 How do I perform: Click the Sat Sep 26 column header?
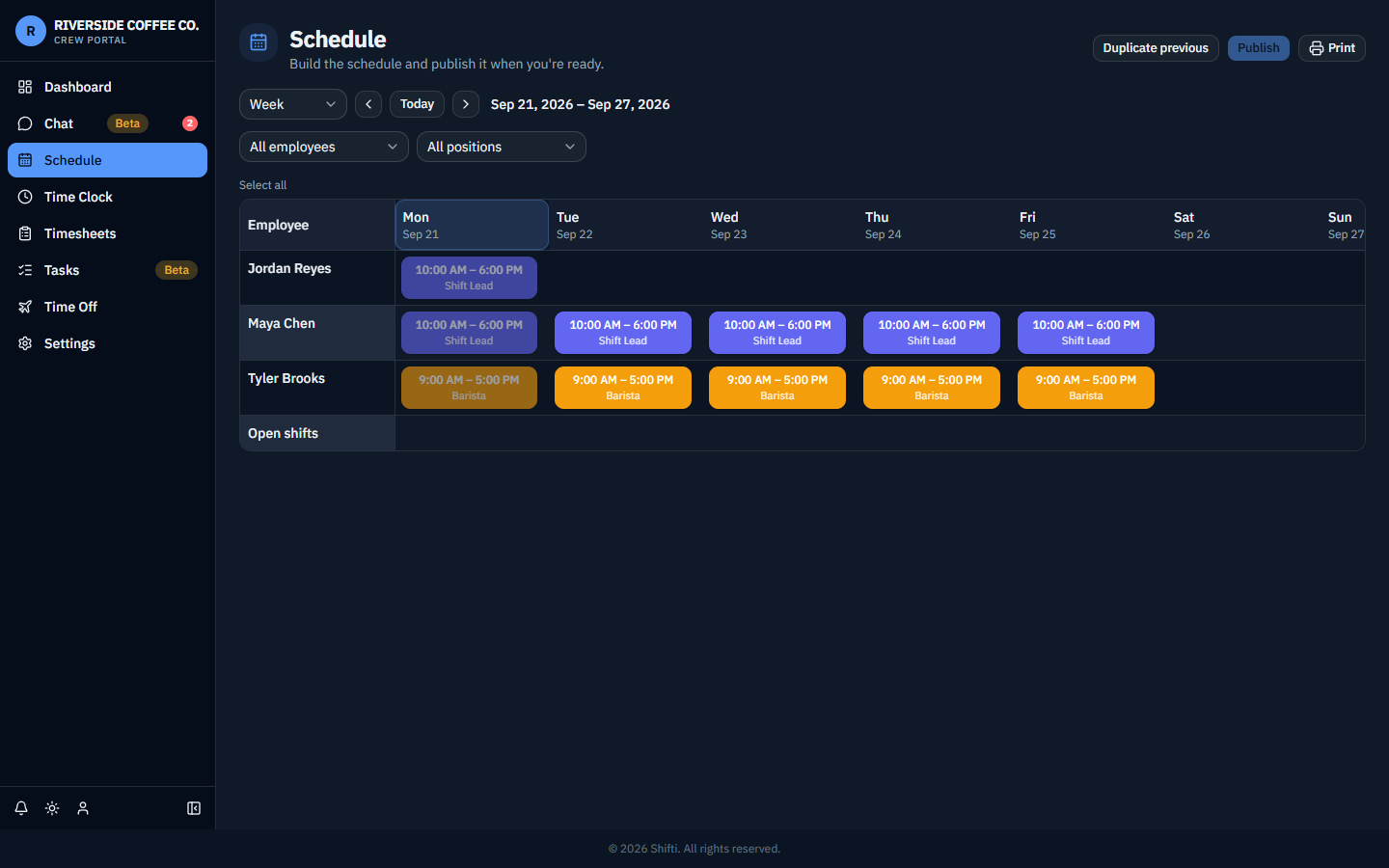(1242, 225)
